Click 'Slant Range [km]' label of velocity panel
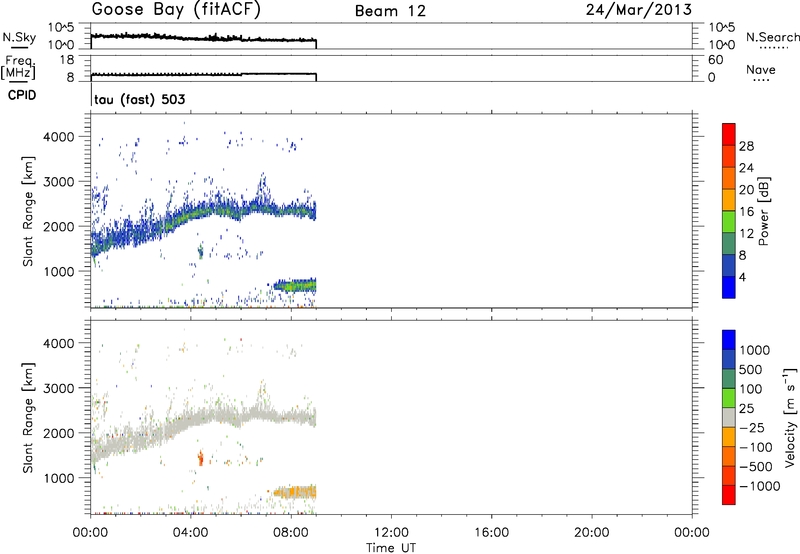Viewport: 800px width, 554px height. tap(28, 418)
